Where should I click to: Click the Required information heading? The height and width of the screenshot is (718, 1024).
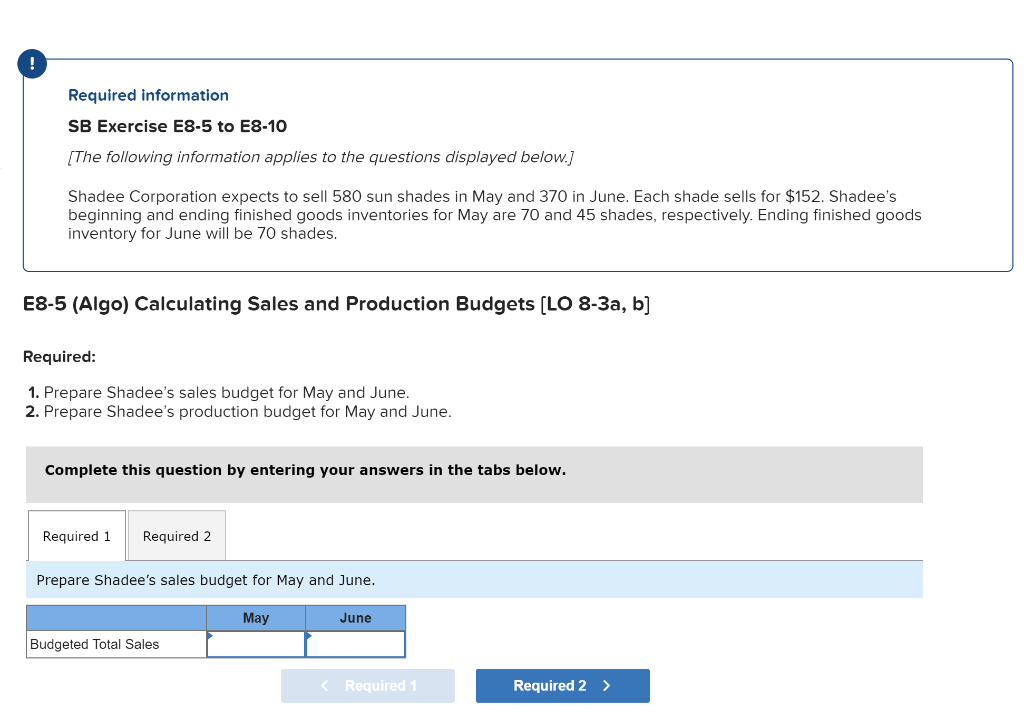148,95
